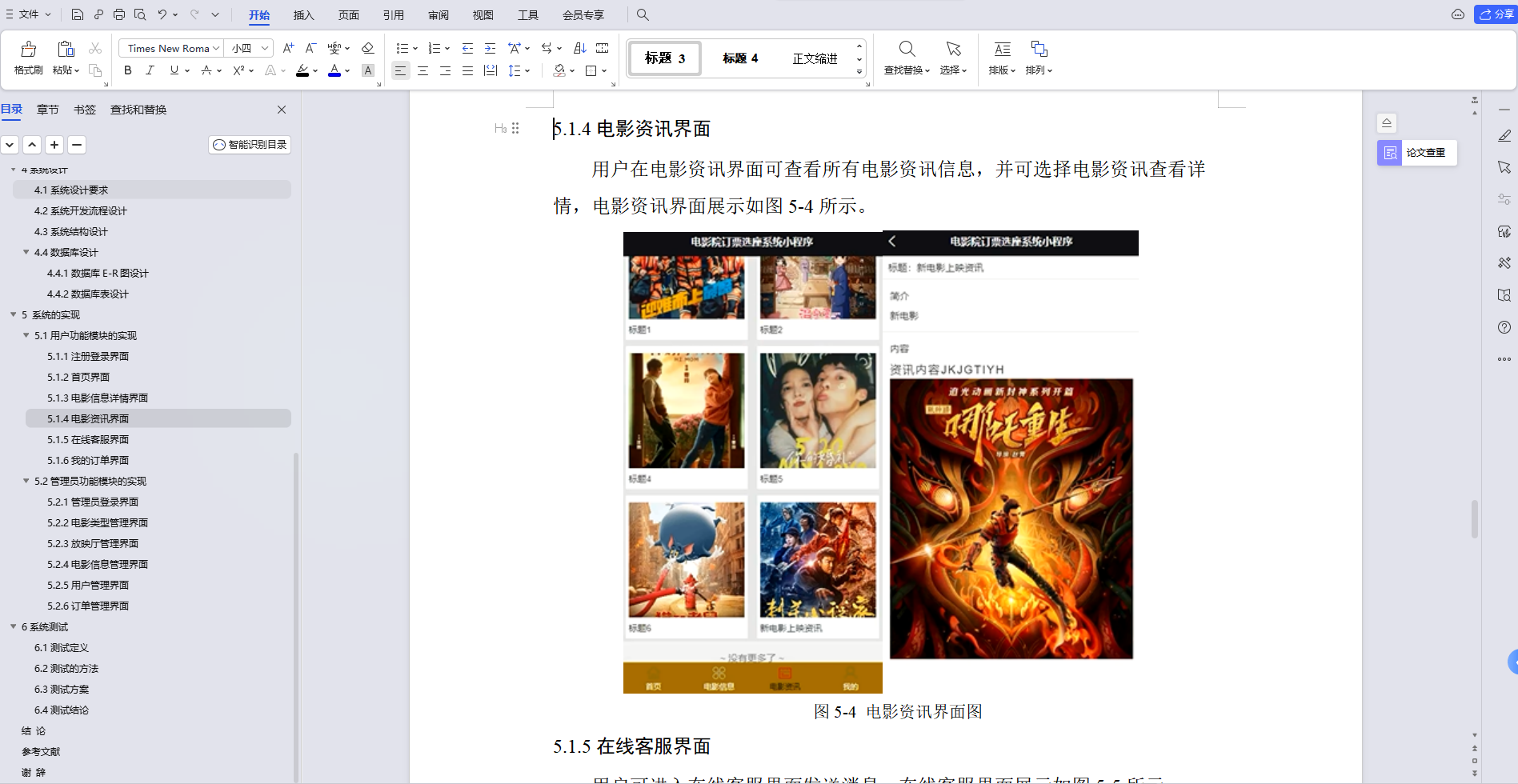This screenshot has height=784, width=1518.
Task: Click the Sort icon
Action: click(580, 48)
